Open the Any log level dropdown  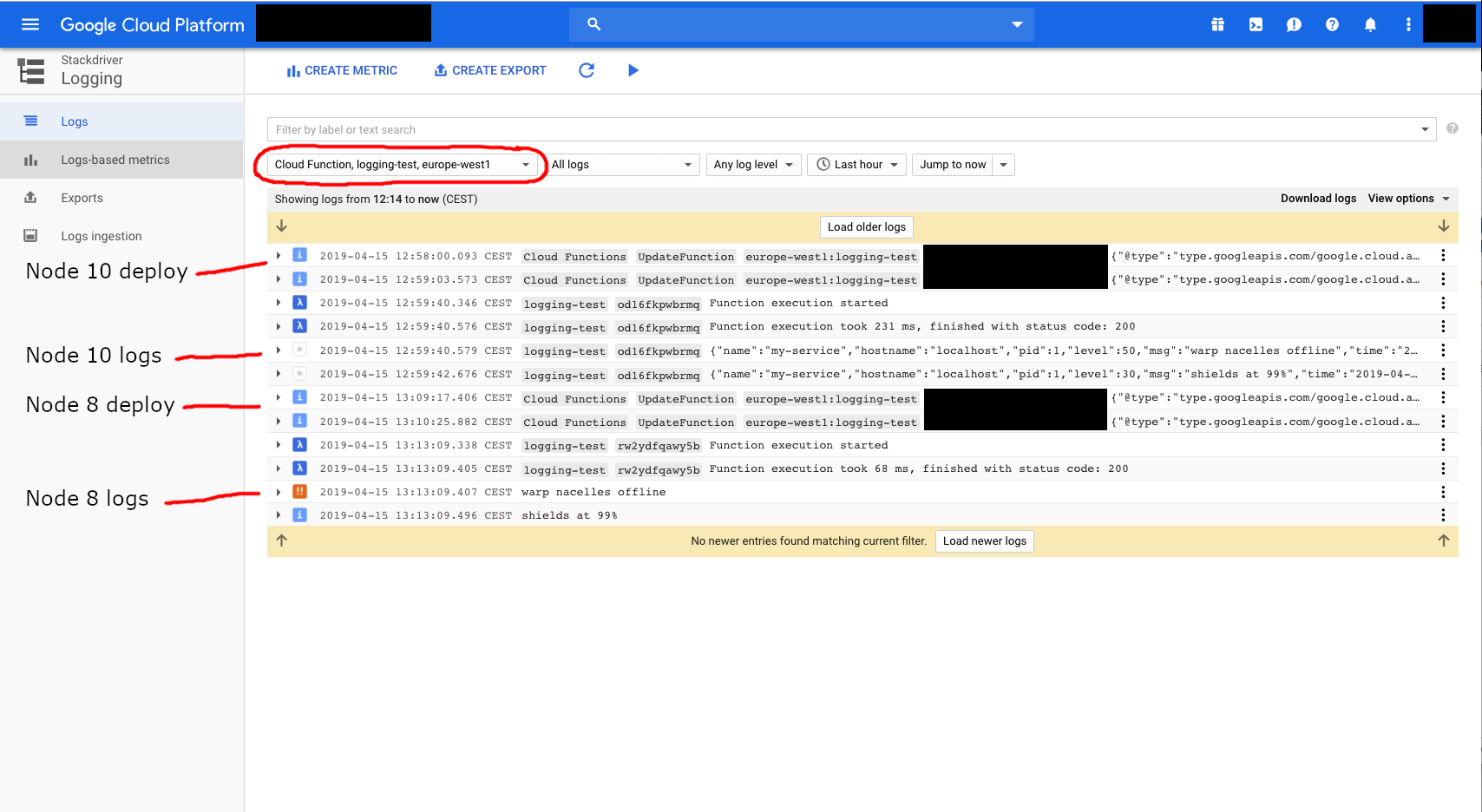753,165
